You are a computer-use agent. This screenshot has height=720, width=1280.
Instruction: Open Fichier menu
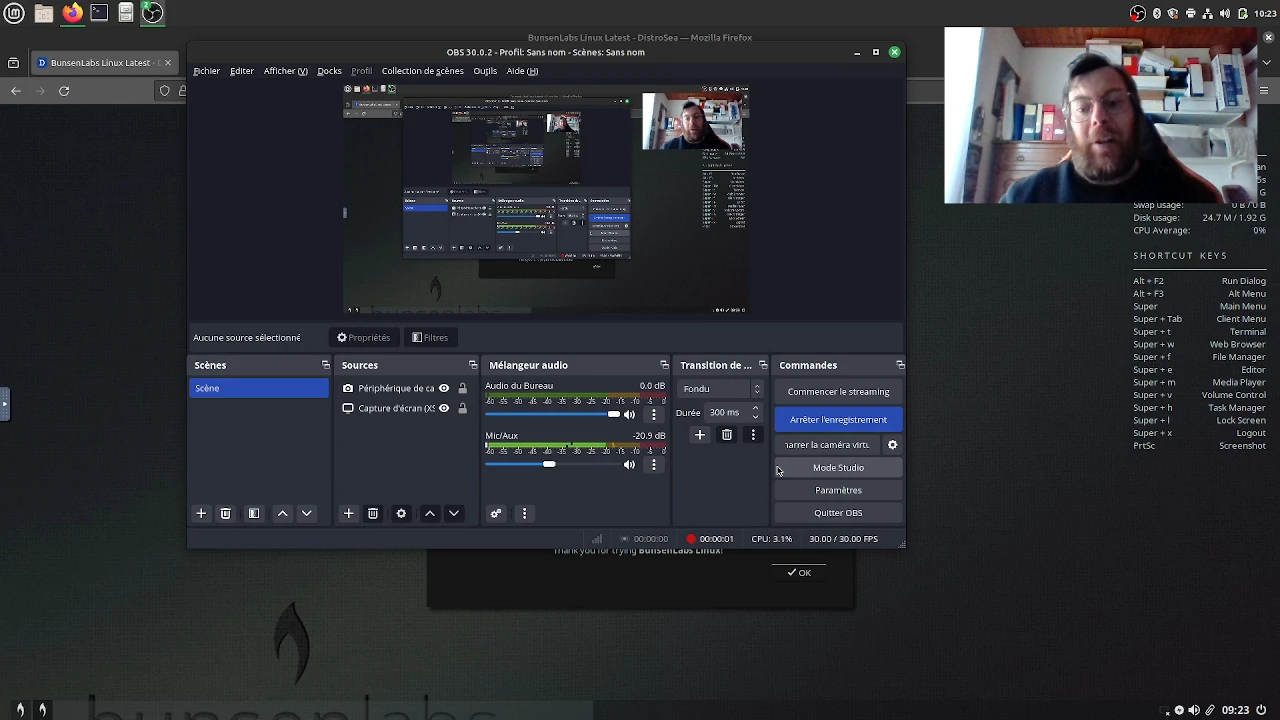pyautogui.click(x=207, y=71)
